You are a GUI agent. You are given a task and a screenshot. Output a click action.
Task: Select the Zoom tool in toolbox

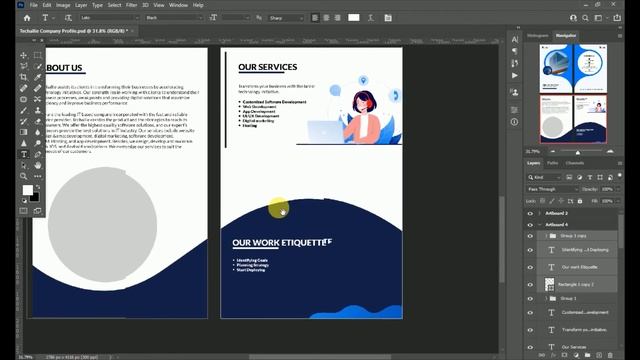point(24,176)
